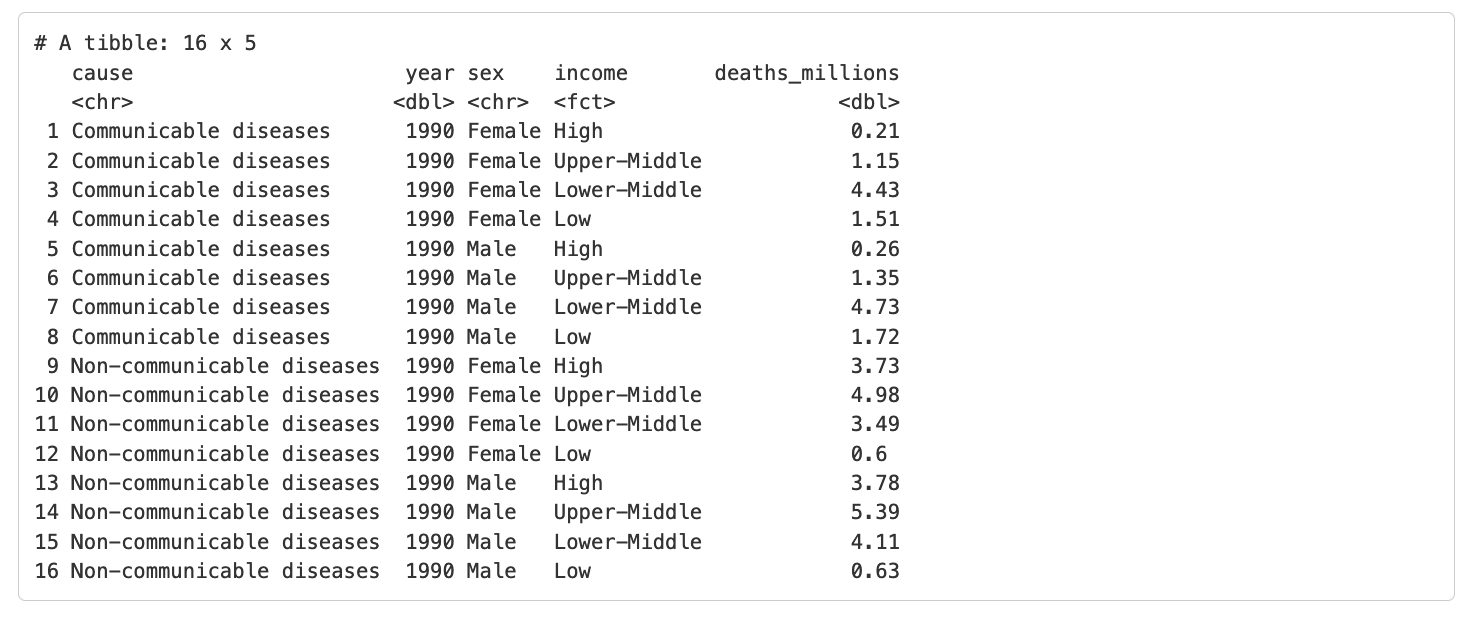Click "Communicable diseases" in row 1

(200, 131)
